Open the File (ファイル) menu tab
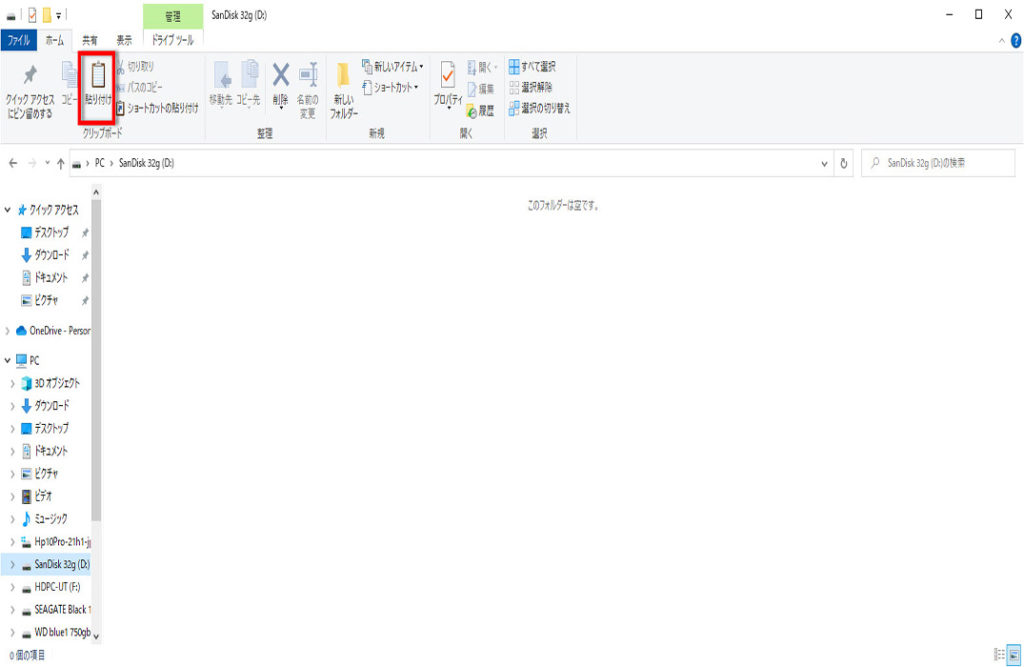1024x667 pixels. (18, 41)
